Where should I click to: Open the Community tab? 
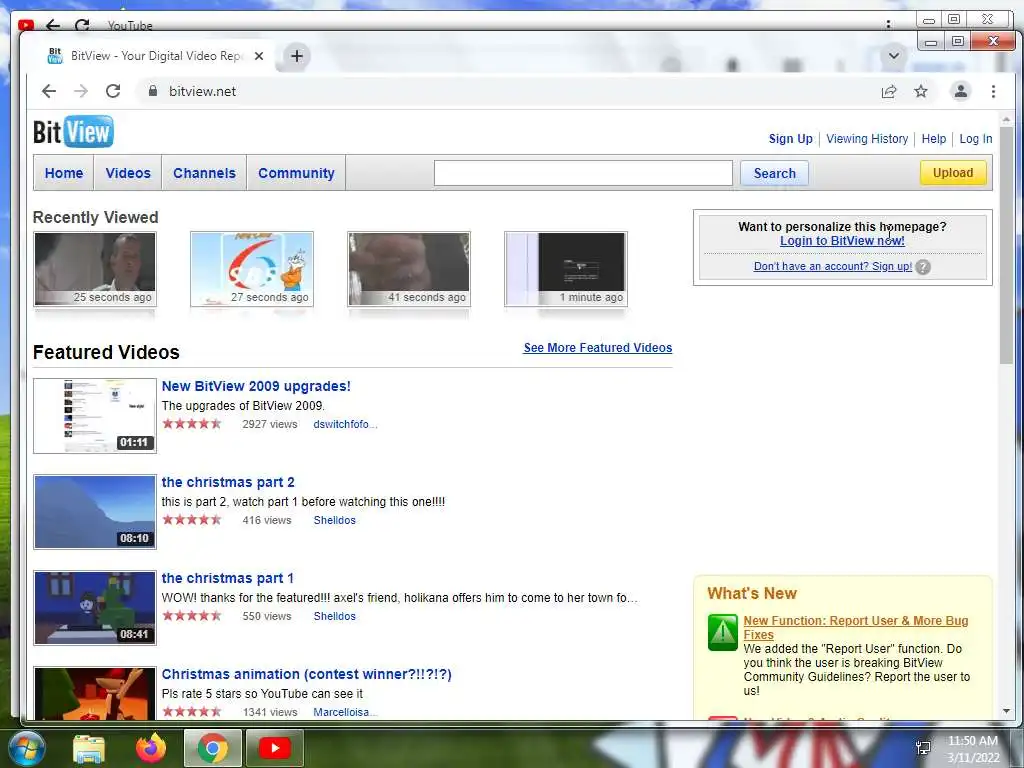tap(296, 173)
